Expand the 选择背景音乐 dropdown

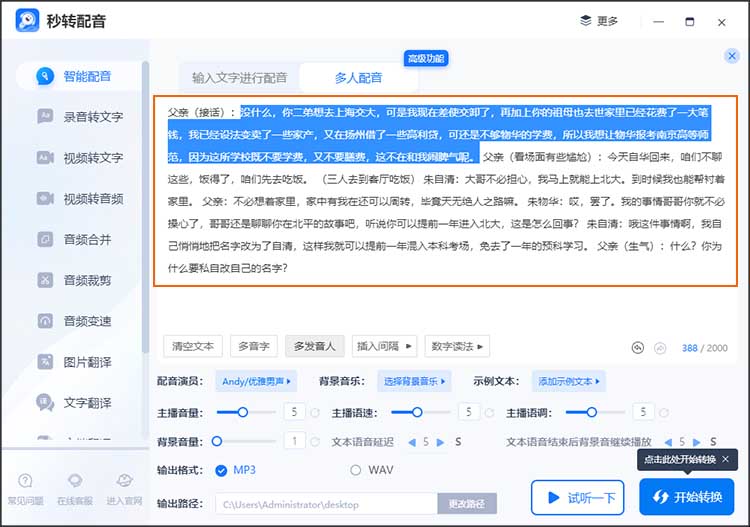(x=414, y=381)
